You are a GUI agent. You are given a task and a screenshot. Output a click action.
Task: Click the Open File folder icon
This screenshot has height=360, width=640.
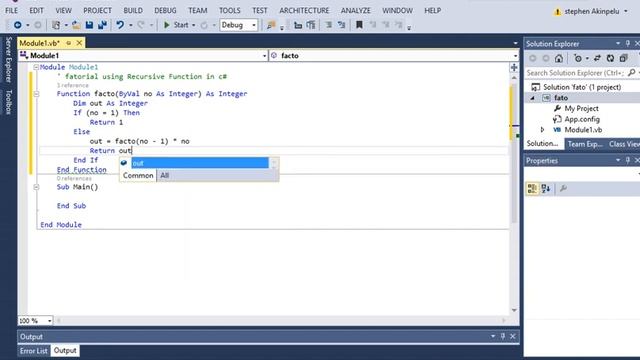(x=76, y=25)
